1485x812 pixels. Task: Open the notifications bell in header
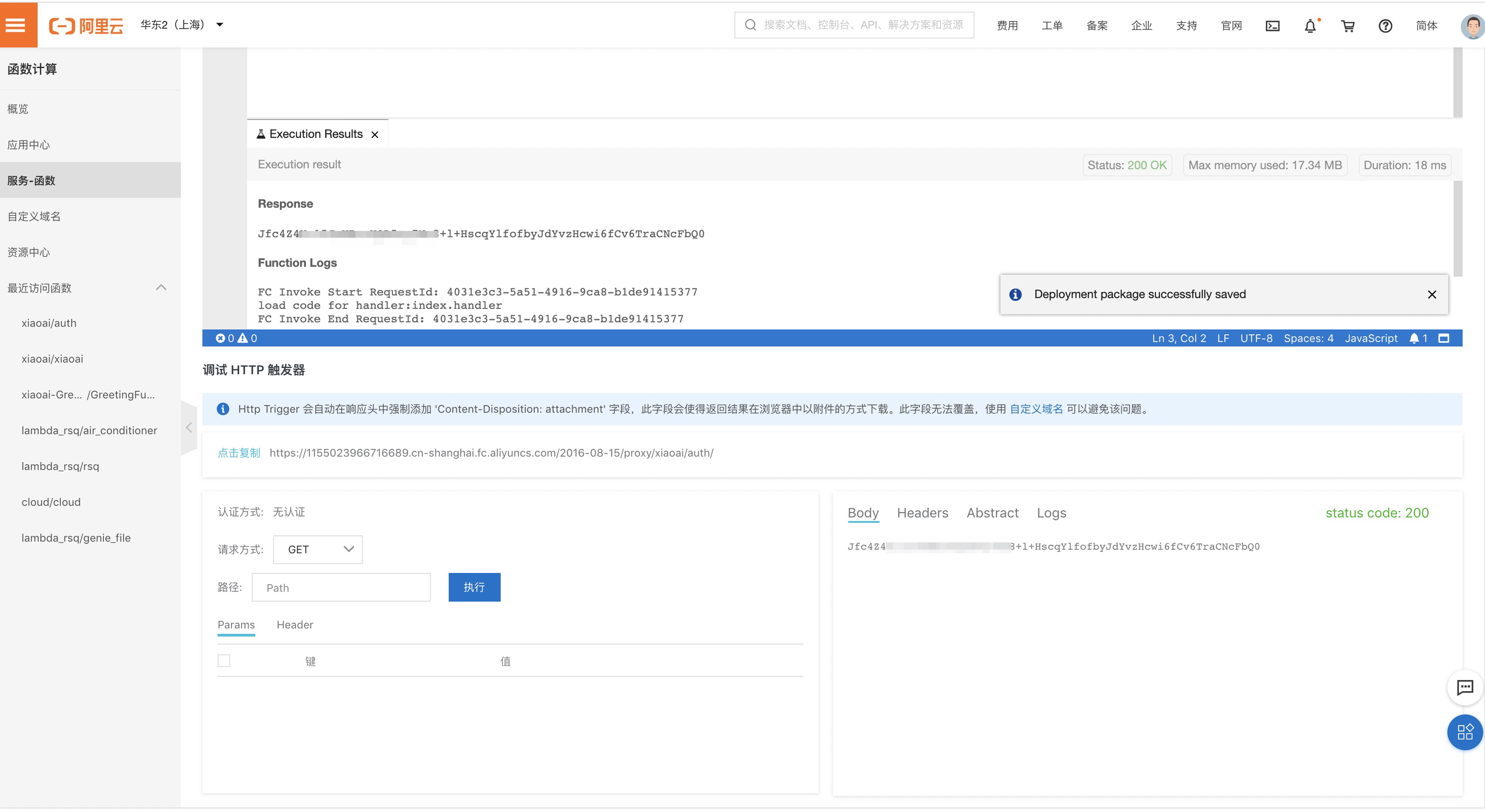pos(1310,26)
